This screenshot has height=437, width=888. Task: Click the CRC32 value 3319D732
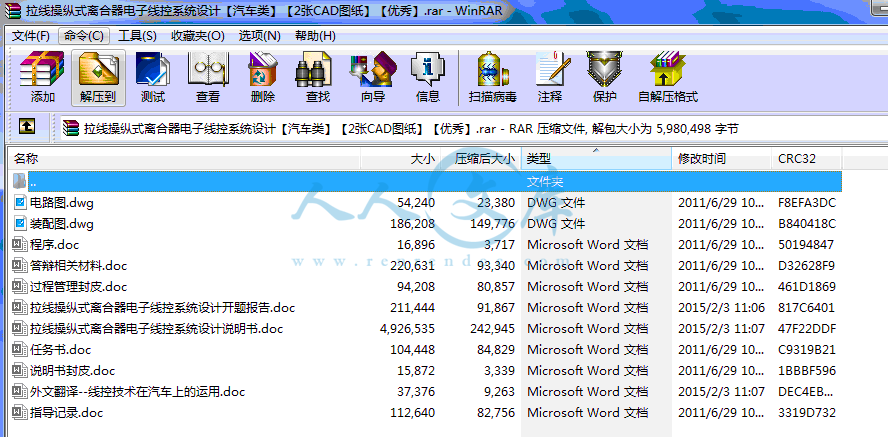coord(807,413)
